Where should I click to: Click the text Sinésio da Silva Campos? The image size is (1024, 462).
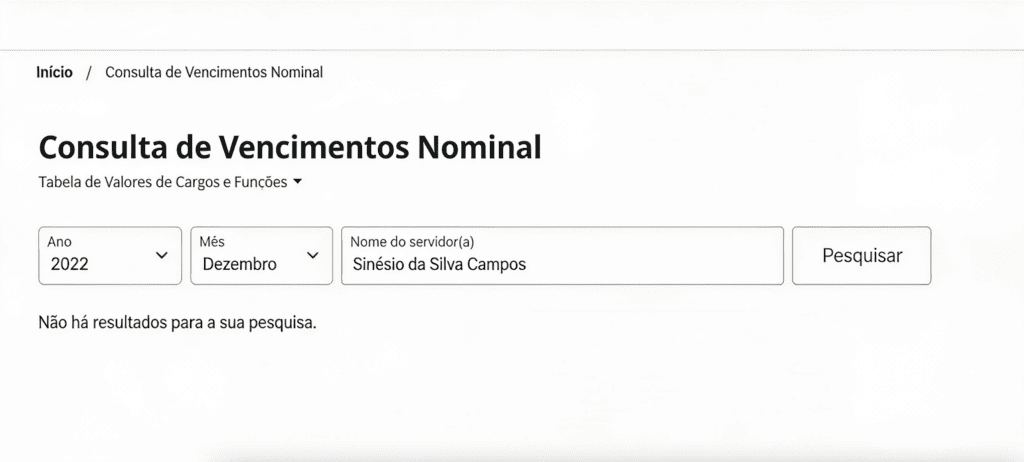[439, 264]
